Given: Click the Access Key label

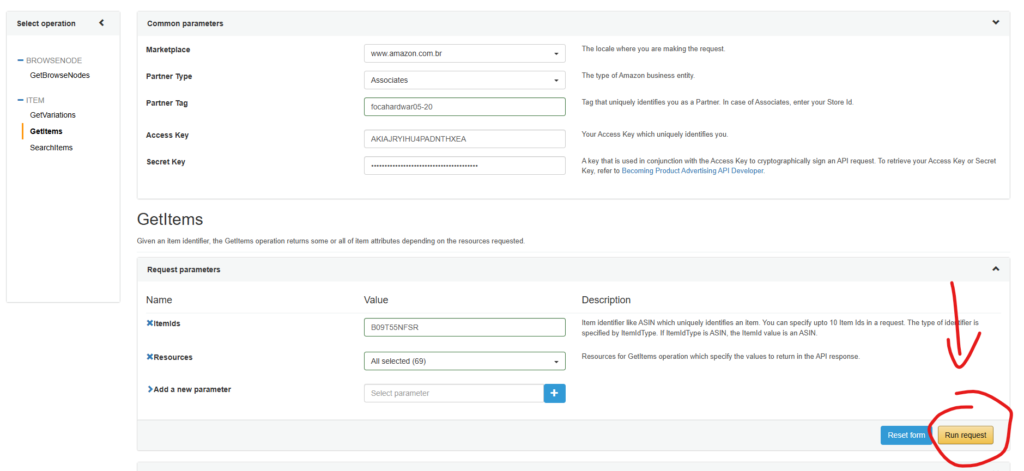Looking at the screenshot, I should [x=167, y=135].
